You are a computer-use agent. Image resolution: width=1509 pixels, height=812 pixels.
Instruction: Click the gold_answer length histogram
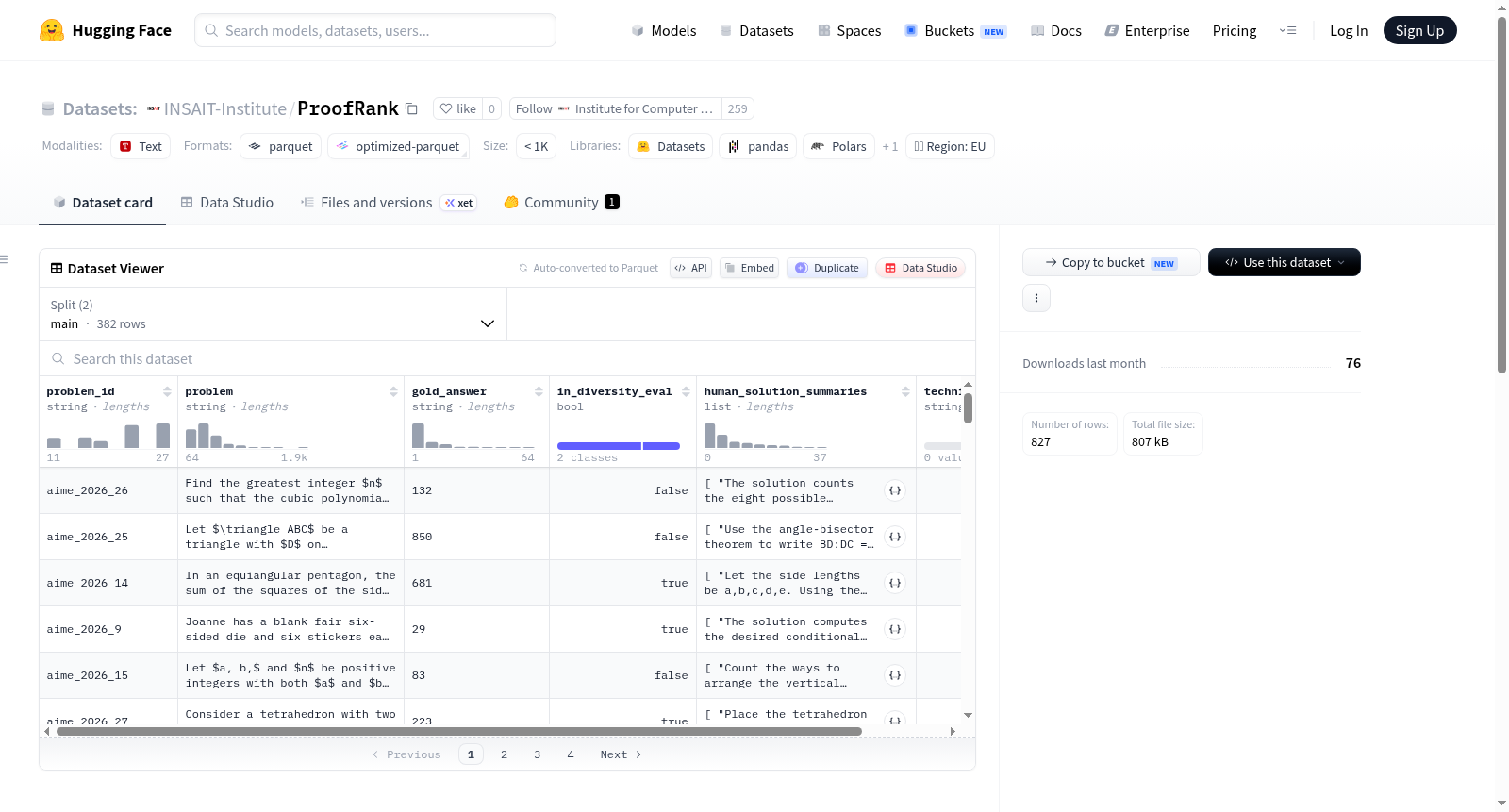point(473,436)
